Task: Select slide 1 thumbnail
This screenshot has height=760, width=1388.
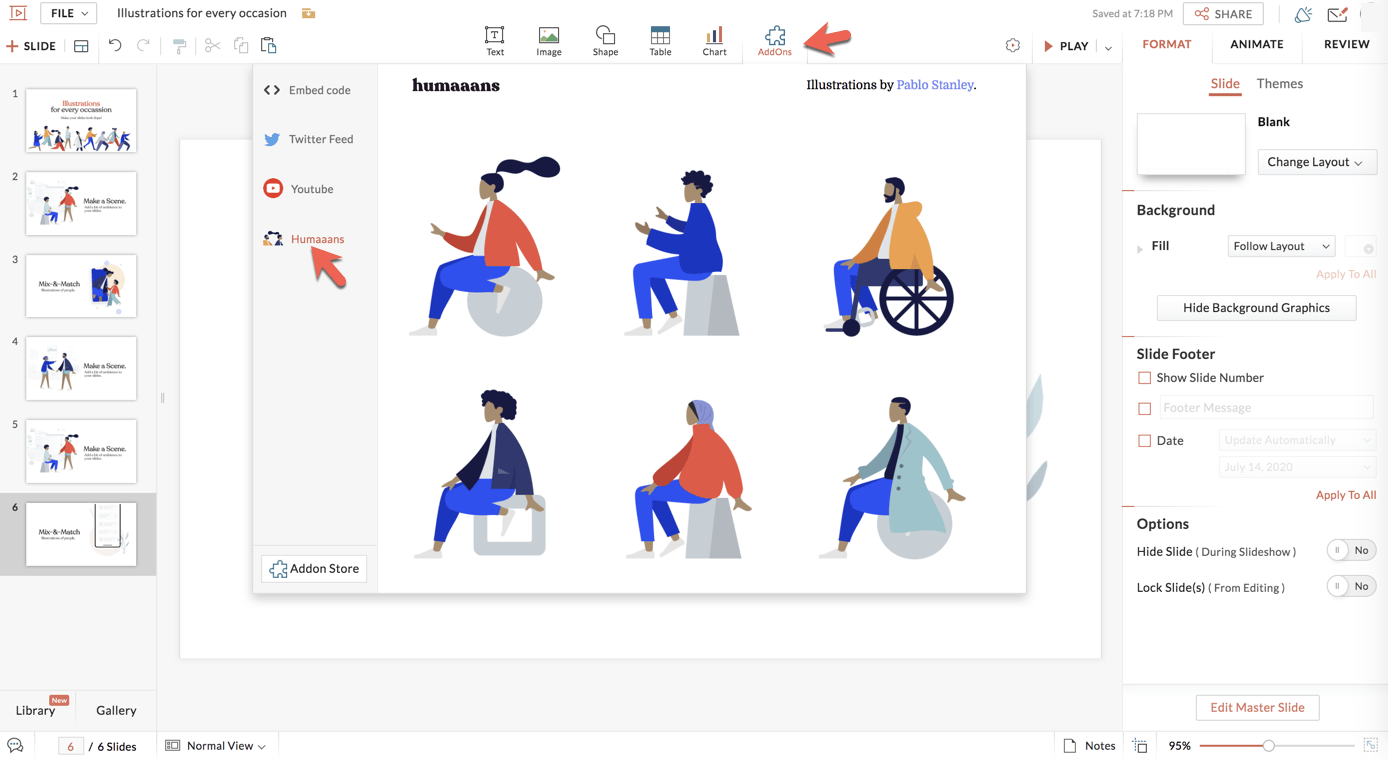Action: (x=81, y=120)
